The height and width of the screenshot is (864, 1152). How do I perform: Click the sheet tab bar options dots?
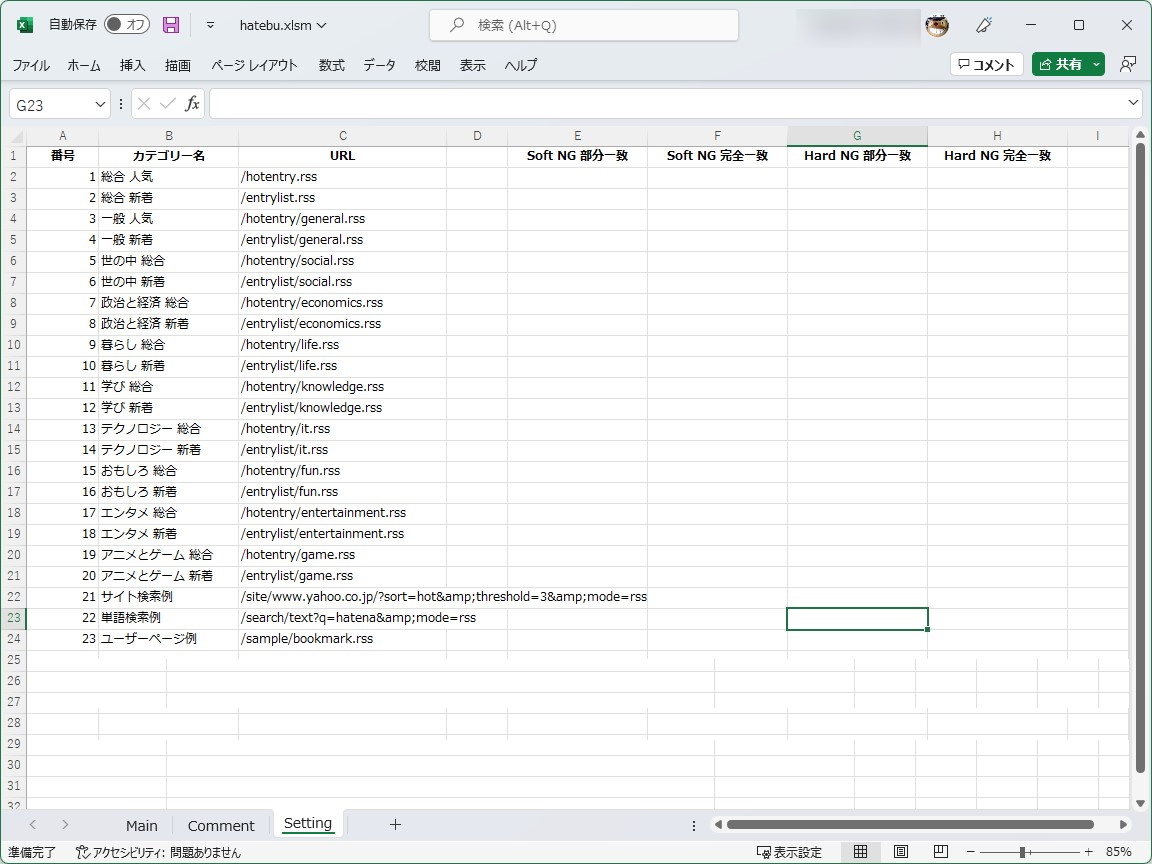(x=694, y=826)
